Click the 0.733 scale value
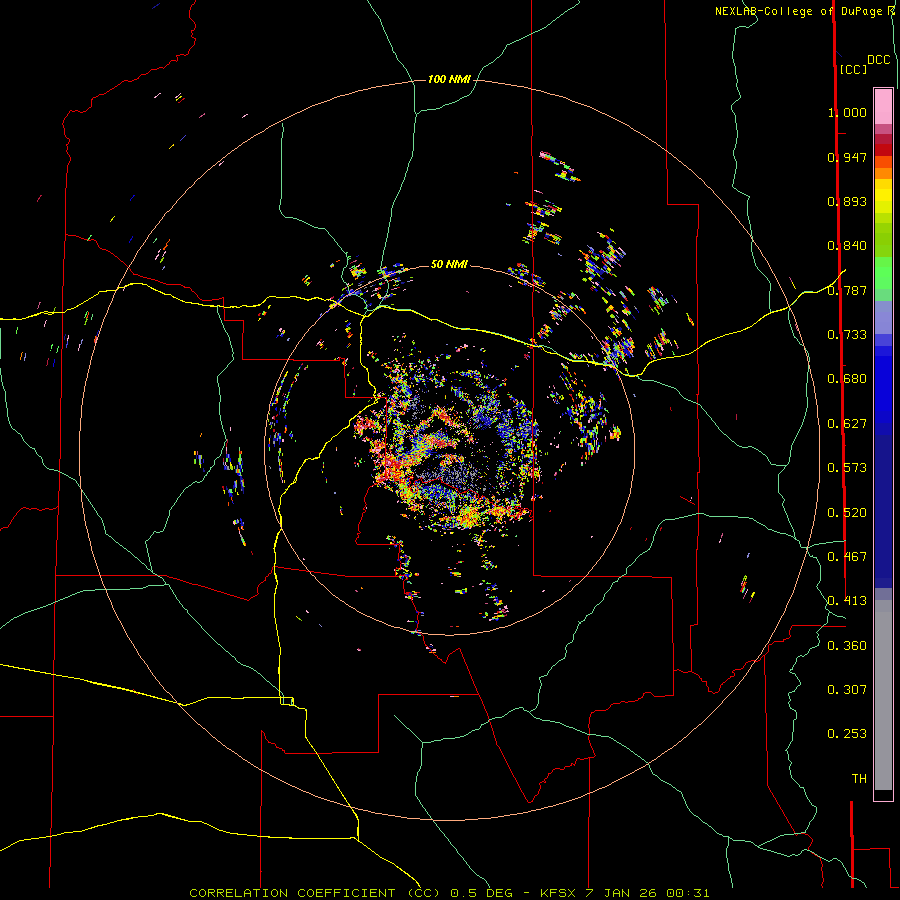 click(847, 335)
